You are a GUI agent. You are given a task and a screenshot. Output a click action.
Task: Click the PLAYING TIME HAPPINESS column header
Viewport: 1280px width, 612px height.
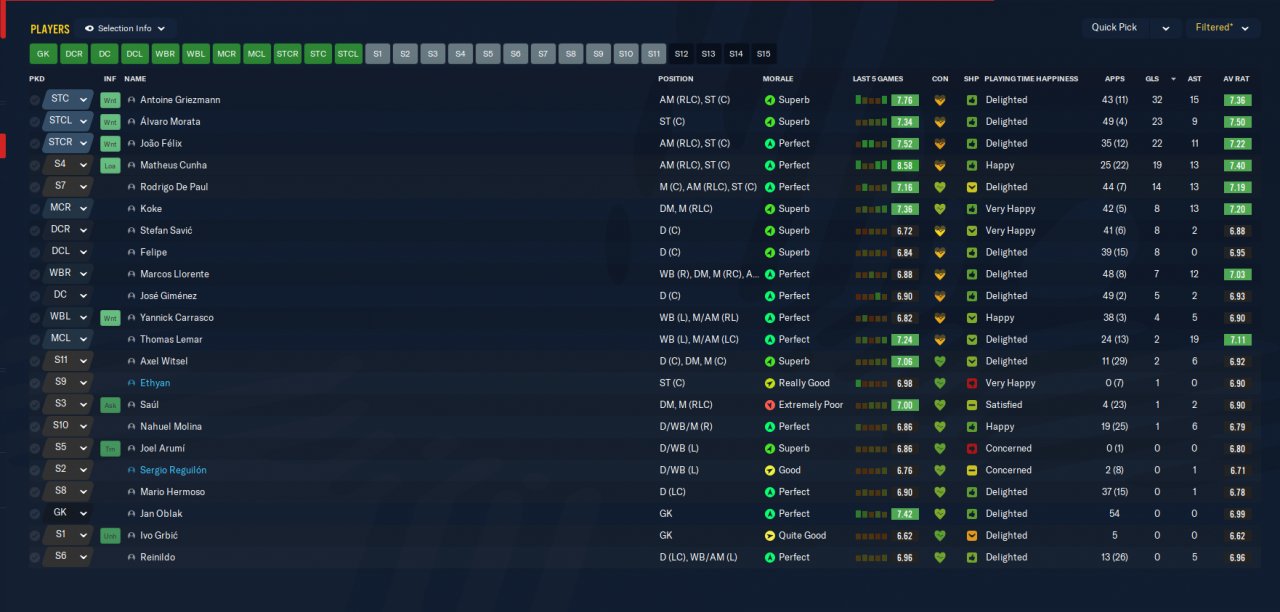tap(1031, 79)
